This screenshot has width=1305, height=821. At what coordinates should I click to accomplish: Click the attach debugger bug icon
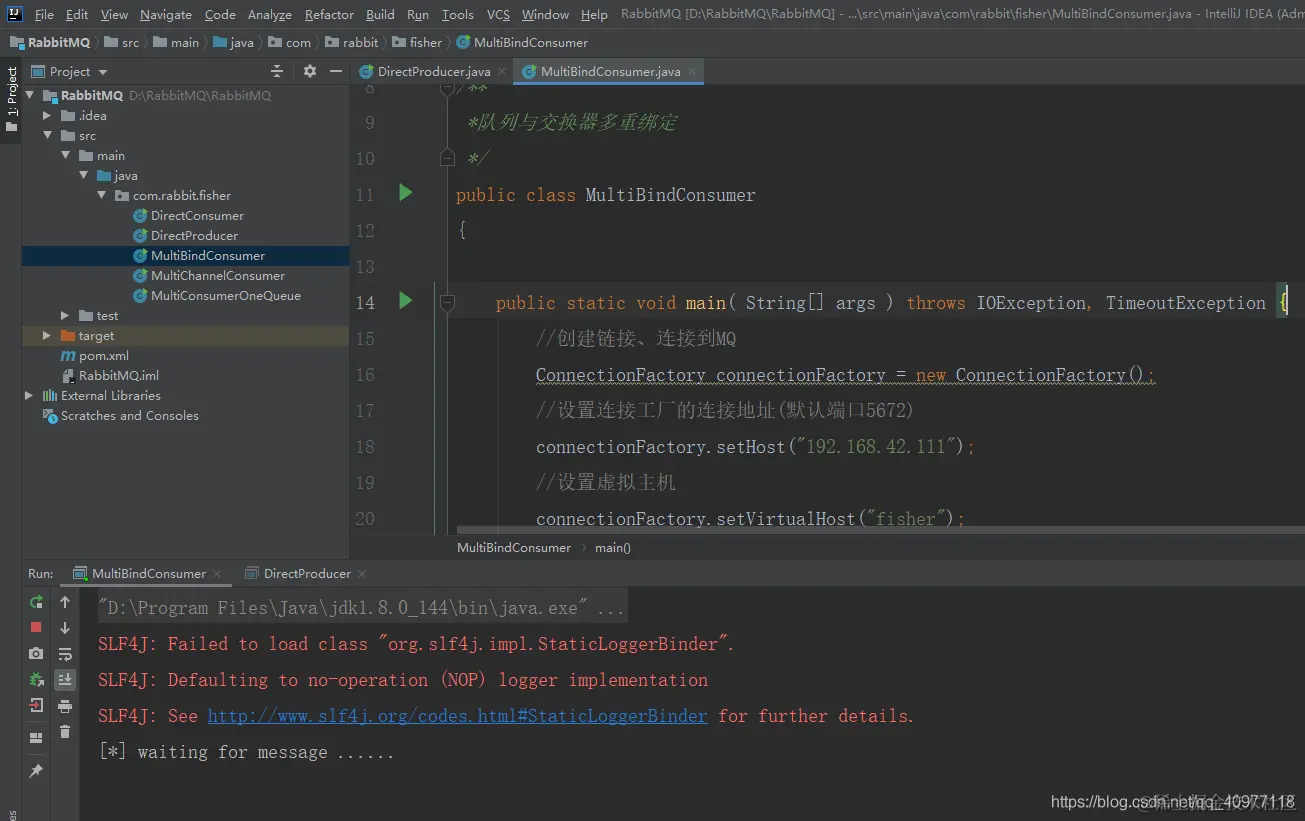pyautogui.click(x=36, y=679)
